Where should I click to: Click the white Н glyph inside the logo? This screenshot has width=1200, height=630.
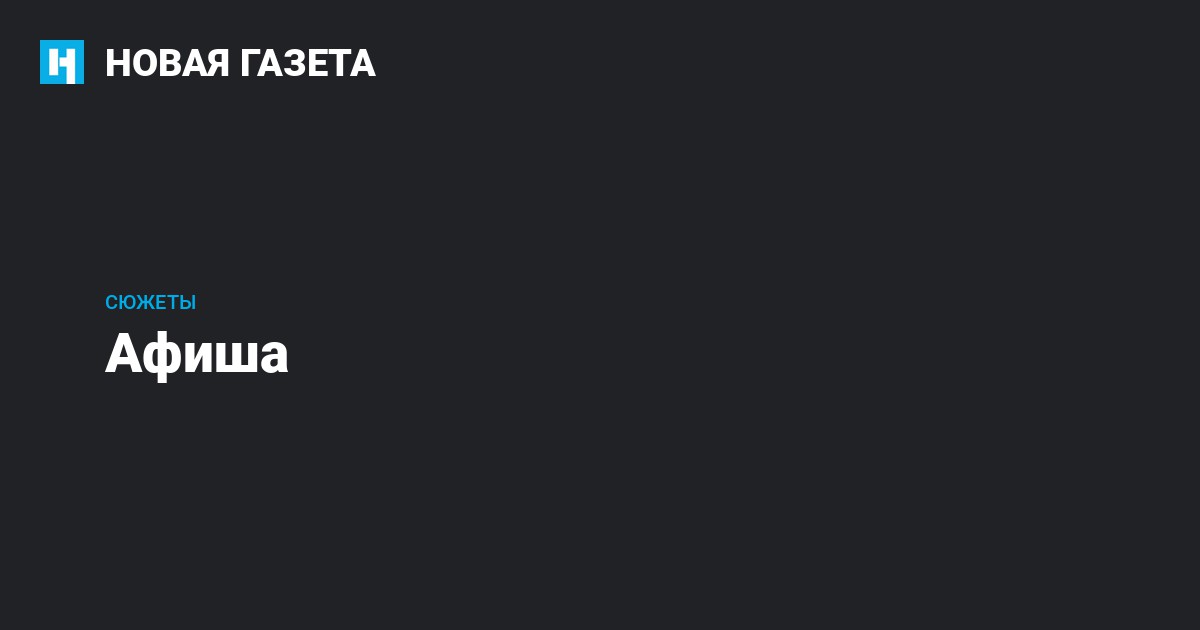pyautogui.click(x=62, y=64)
